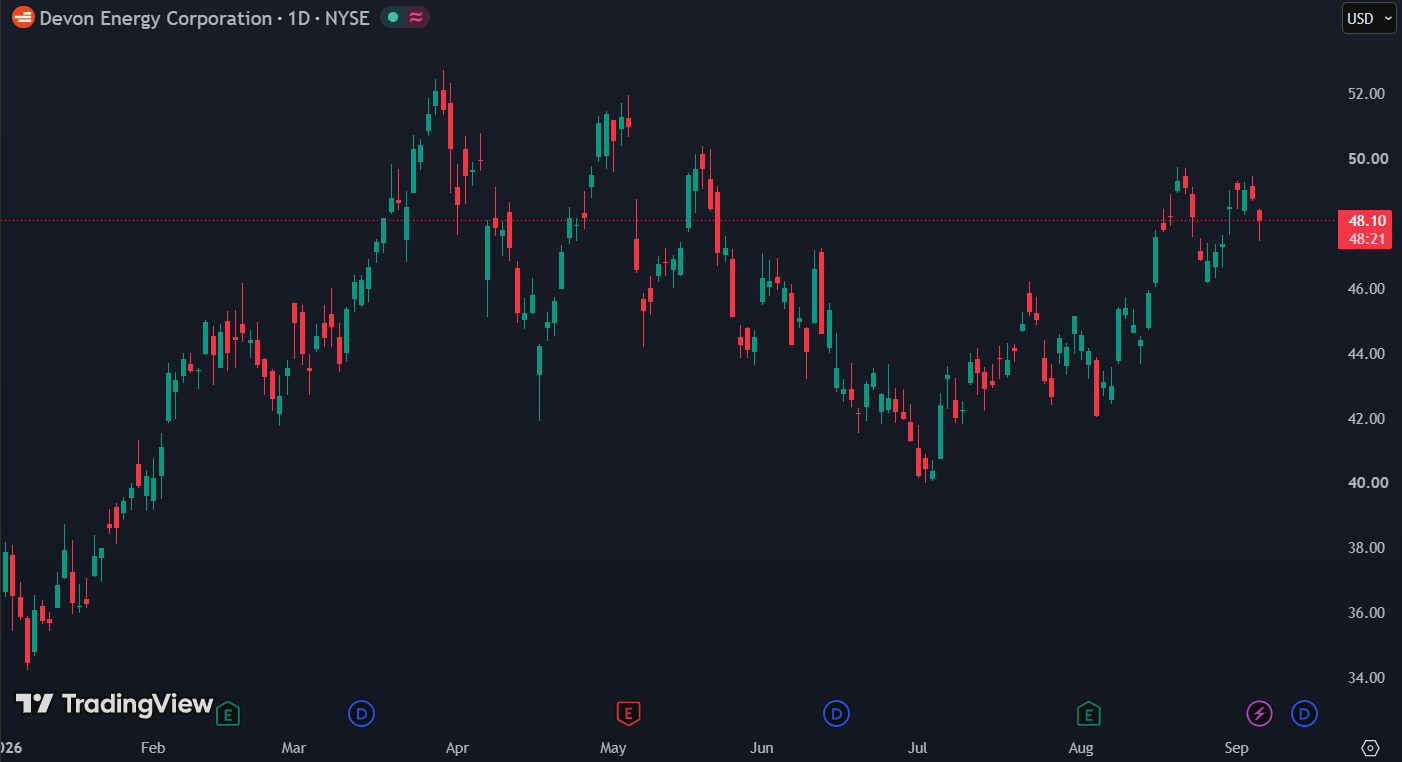The height and width of the screenshot is (762, 1402).
Task: Click the 52.00 price axis label
Action: (x=1366, y=94)
